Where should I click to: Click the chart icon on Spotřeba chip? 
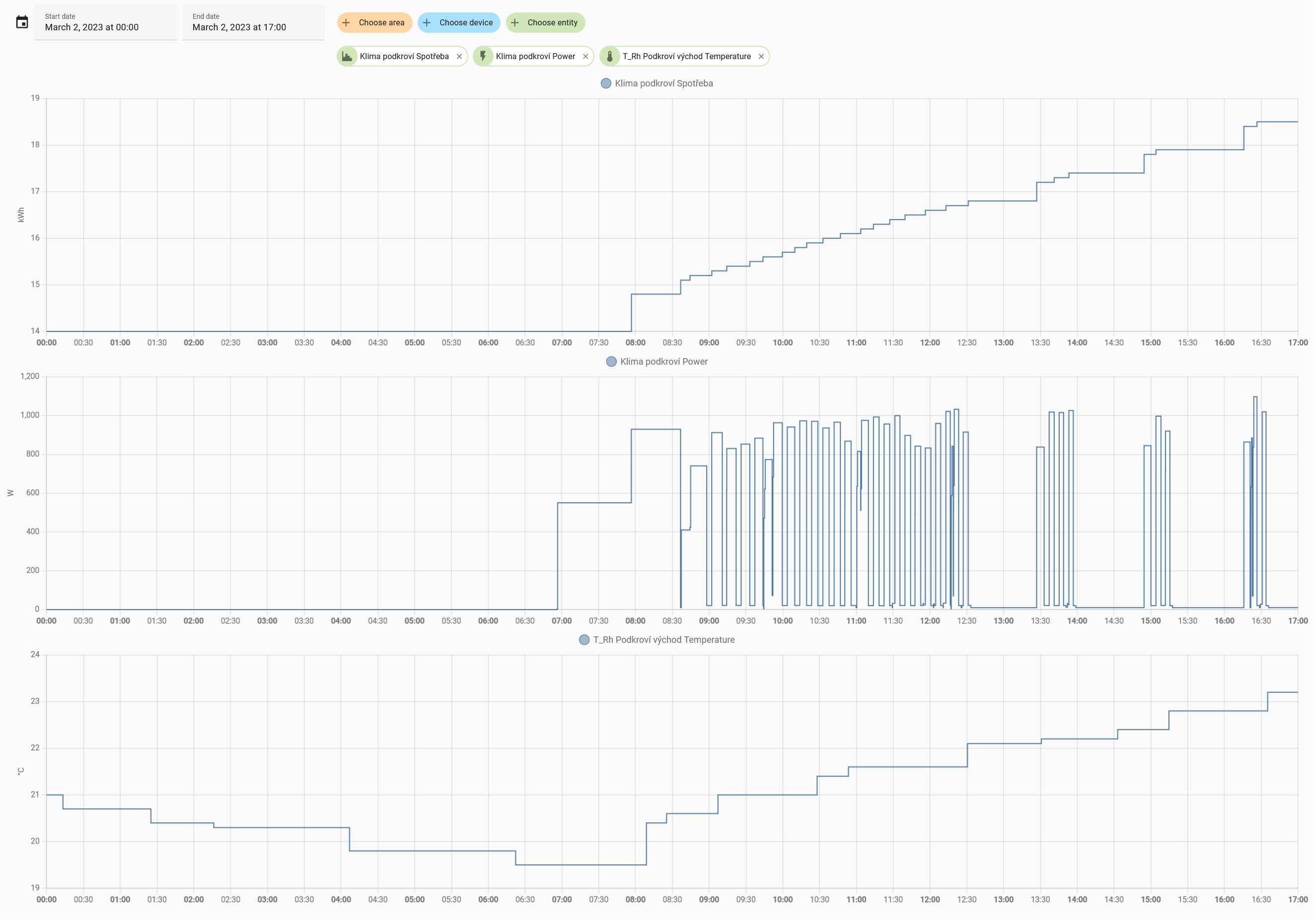point(347,56)
